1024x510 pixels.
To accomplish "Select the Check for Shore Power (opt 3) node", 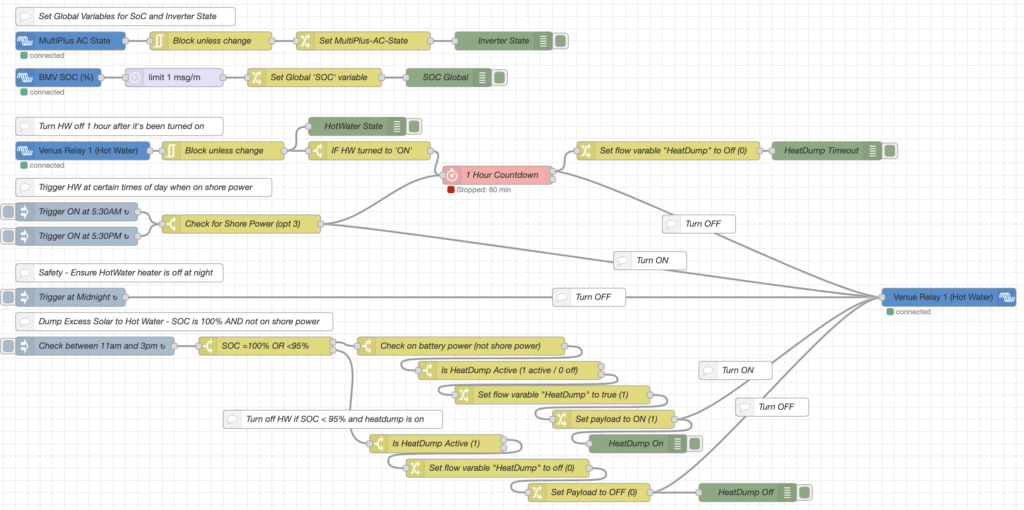I will [x=242, y=224].
